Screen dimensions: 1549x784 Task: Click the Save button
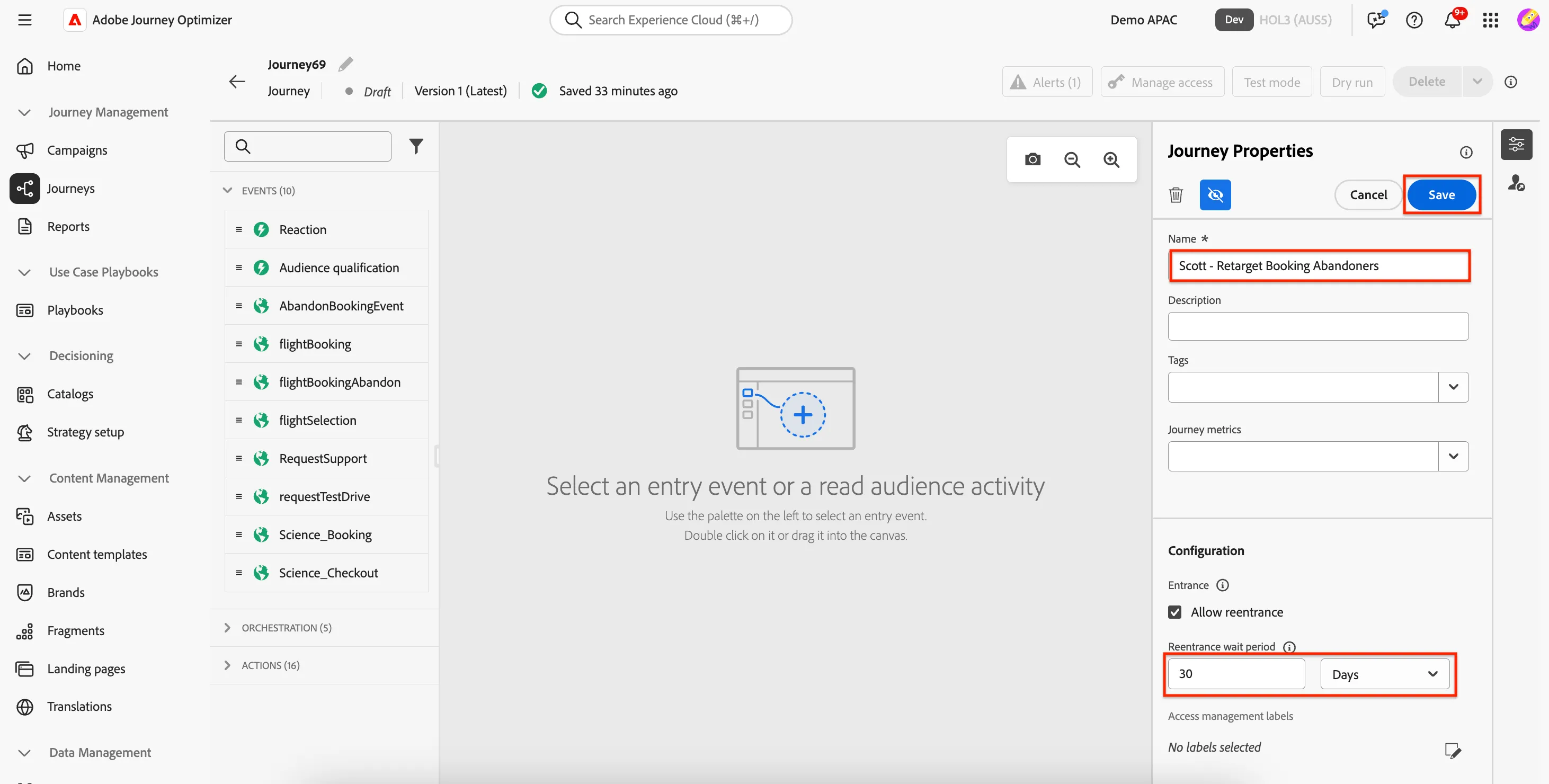tap(1441, 195)
